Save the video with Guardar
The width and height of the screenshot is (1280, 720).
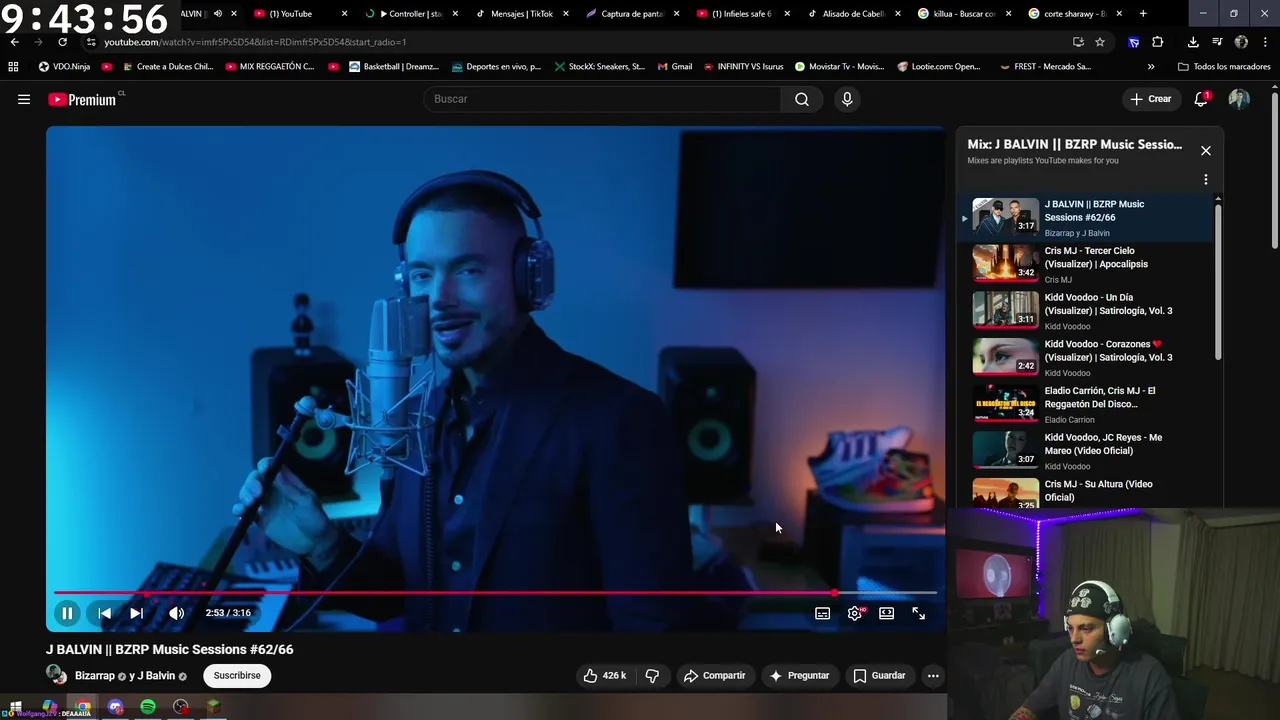point(879,676)
